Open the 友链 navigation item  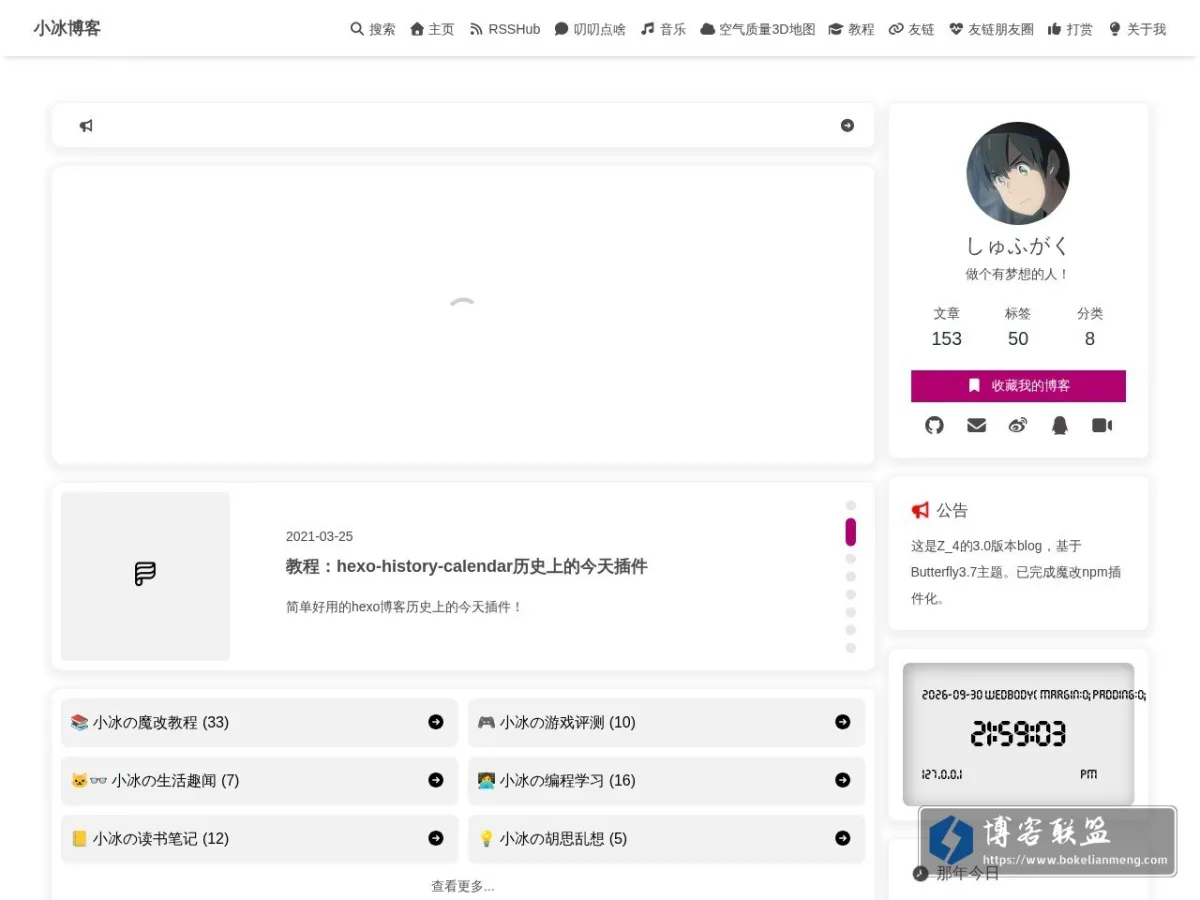click(911, 29)
